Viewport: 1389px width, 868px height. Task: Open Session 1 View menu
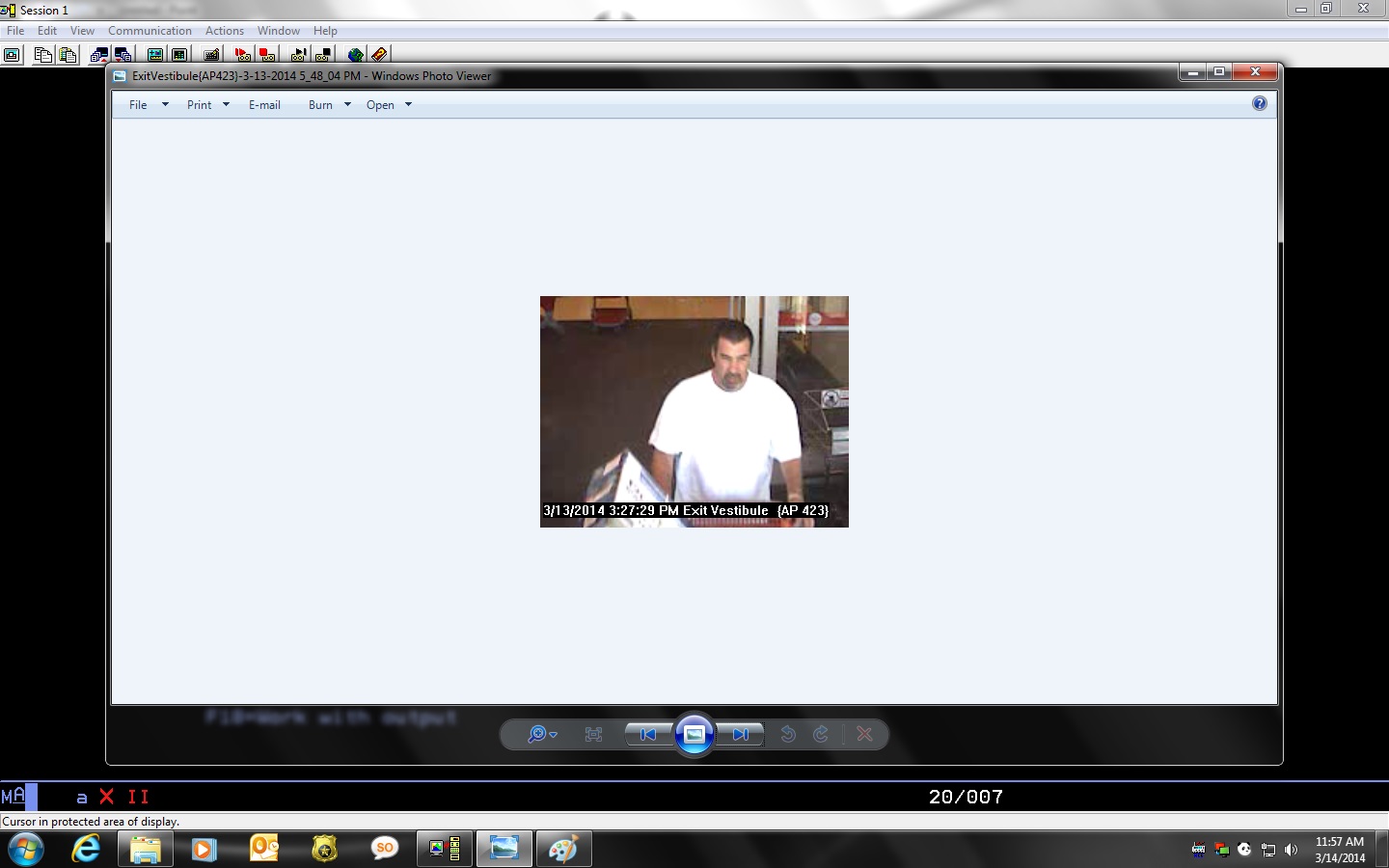[82, 31]
